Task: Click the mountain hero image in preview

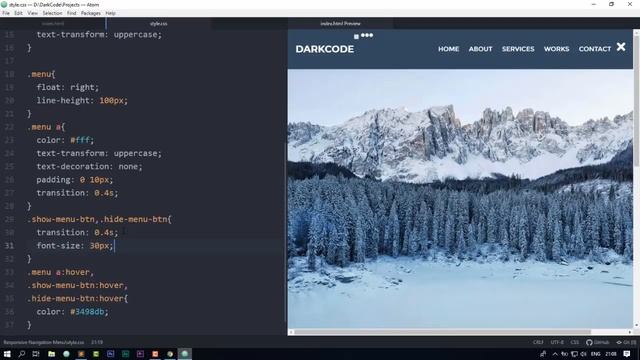Action: pos(460,198)
